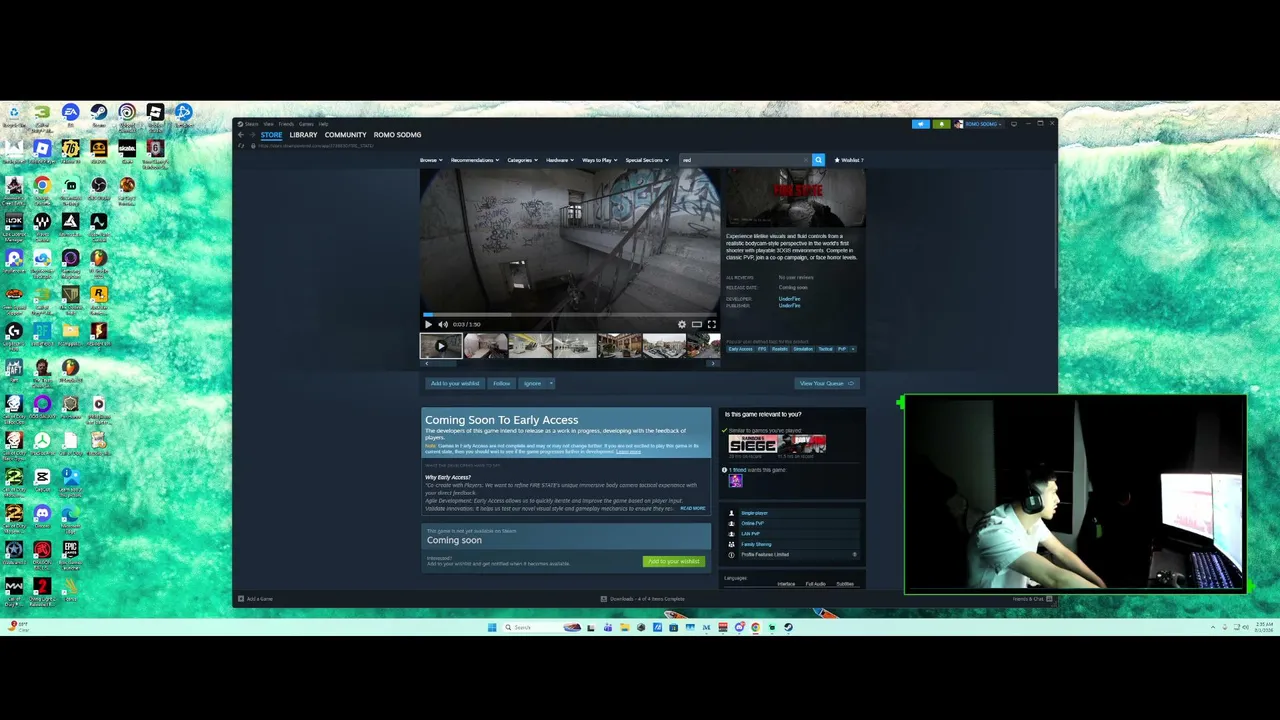The height and width of the screenshot is (720, 1280).
Task: Enter fullscreen for the trailer video
Action: [x=712, y=324]
